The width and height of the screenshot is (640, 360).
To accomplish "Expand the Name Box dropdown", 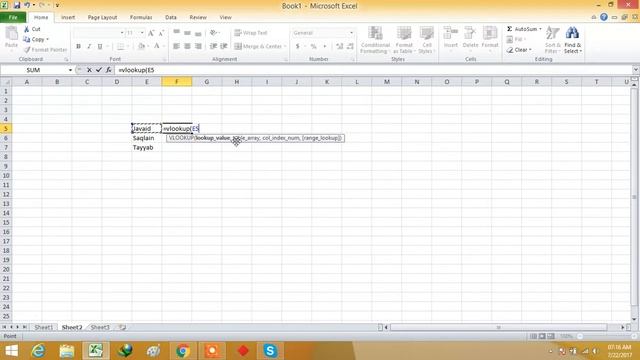I will [x=70, y=70].
